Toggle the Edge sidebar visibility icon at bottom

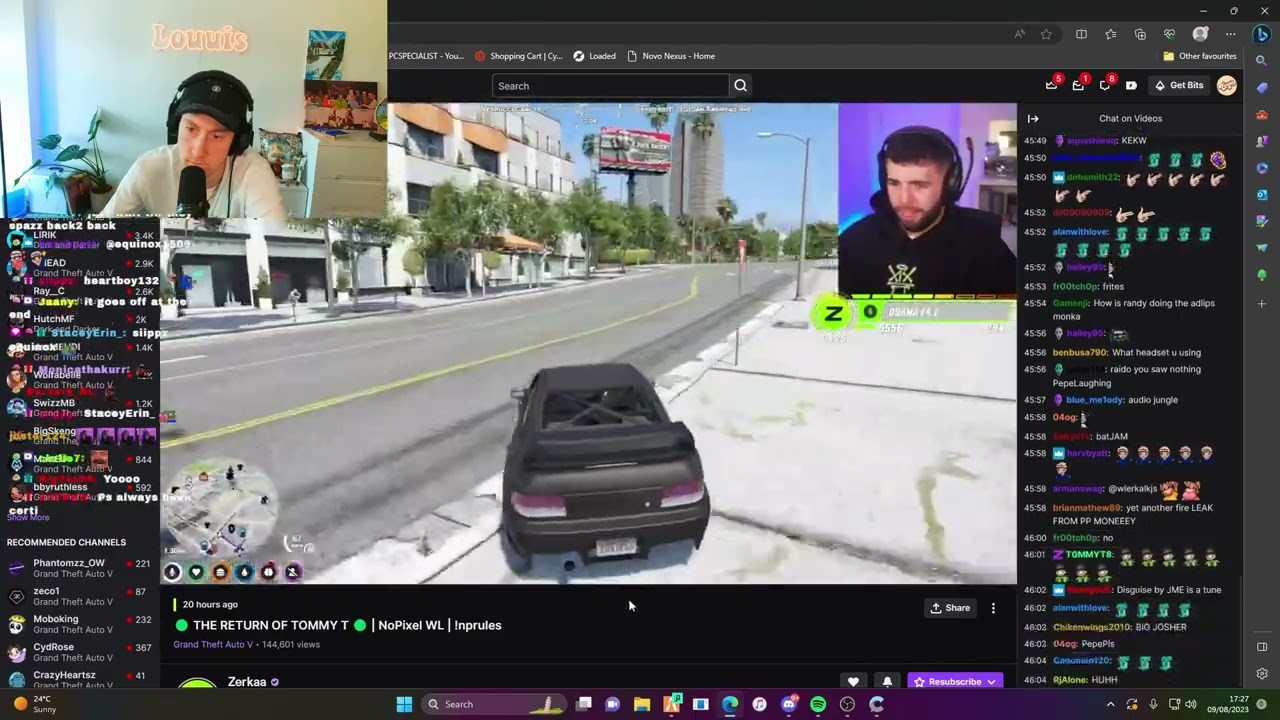click(1262, 647)
